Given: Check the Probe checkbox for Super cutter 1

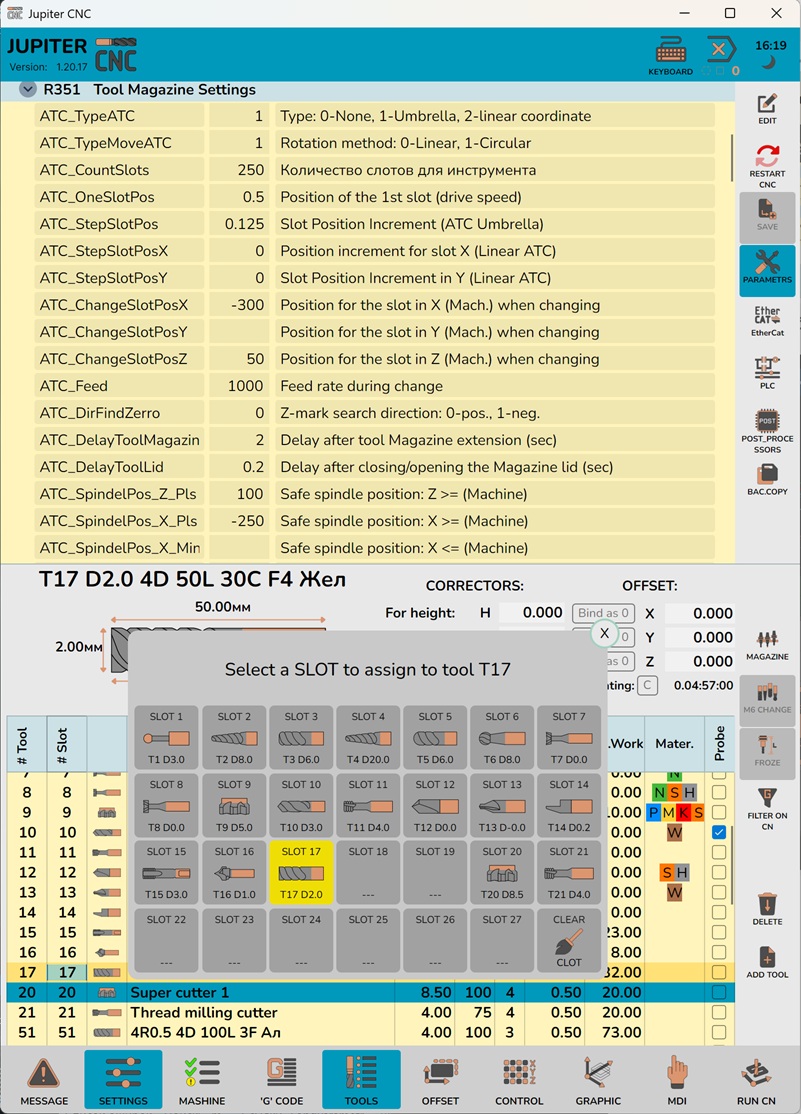Looking at the screenshot, I should click(718, 992).
